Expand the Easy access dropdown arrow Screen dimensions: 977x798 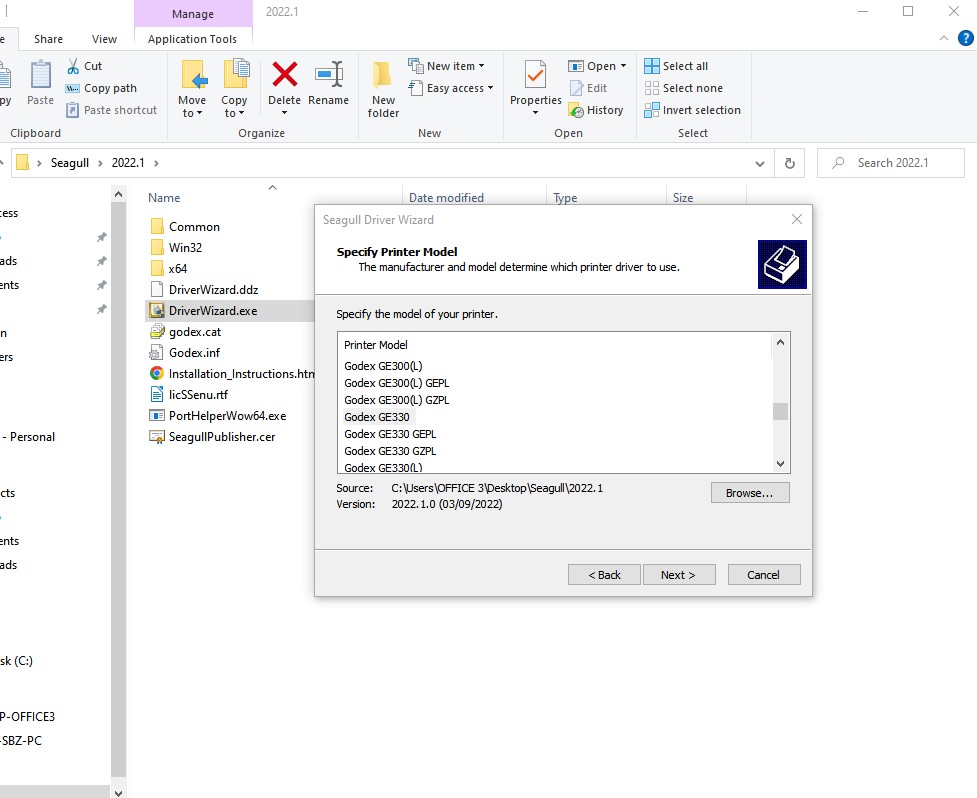pyautogui.click(x=490, y=88)
